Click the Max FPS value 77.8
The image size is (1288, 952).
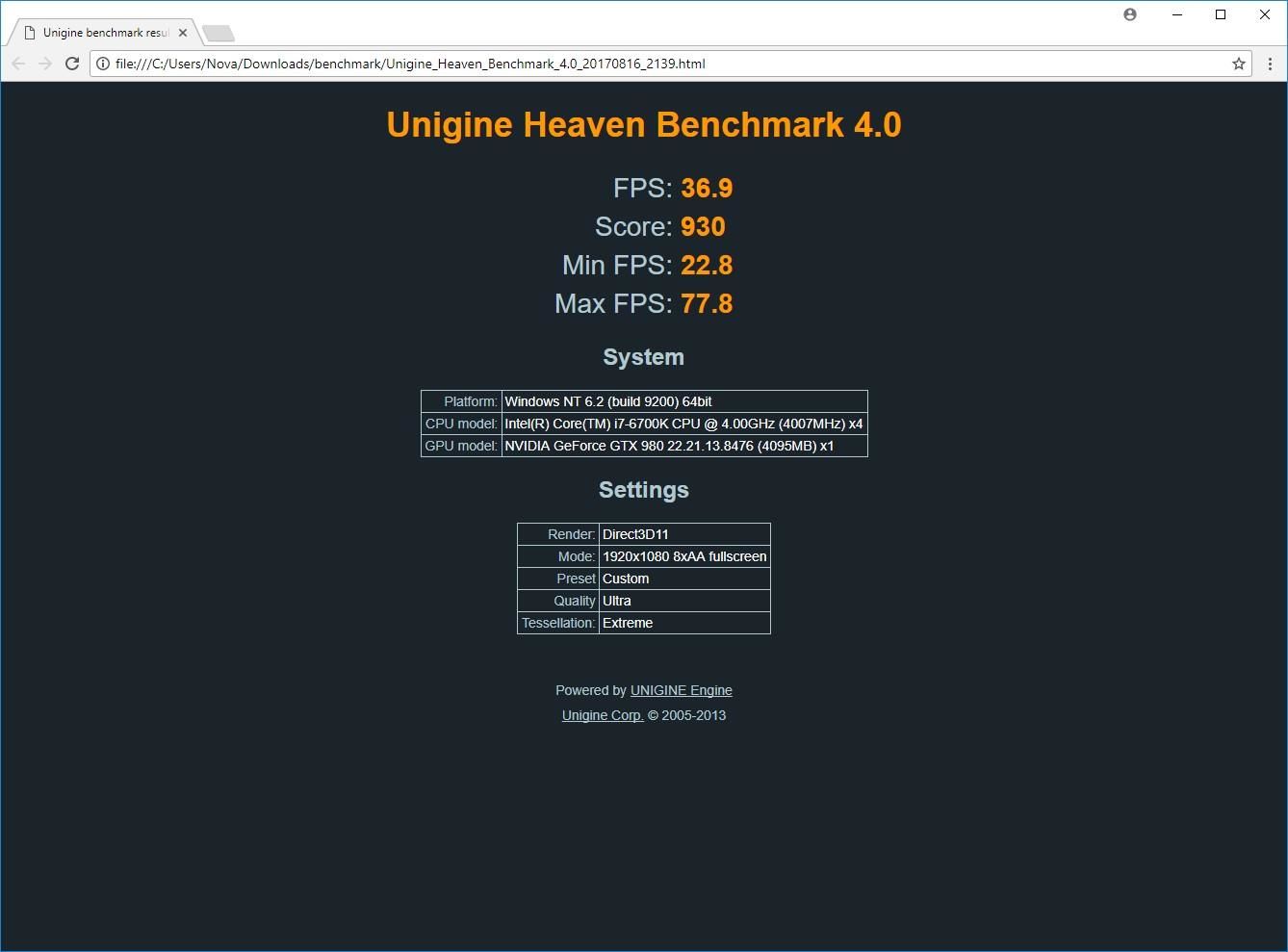click(x=707, y=303)
